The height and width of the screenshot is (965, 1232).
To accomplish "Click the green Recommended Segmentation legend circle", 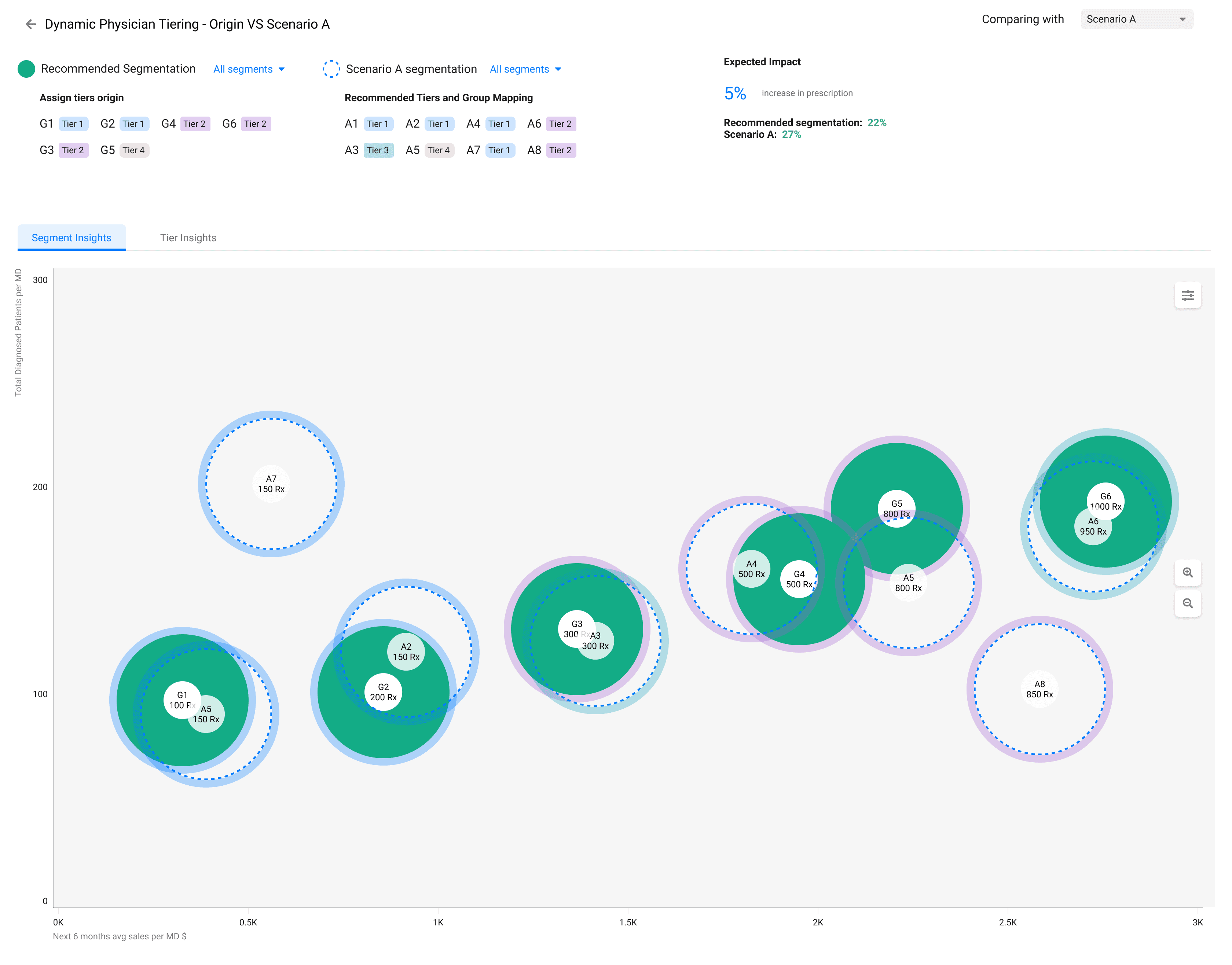I will pyautogui.click(x=26, y=69).
